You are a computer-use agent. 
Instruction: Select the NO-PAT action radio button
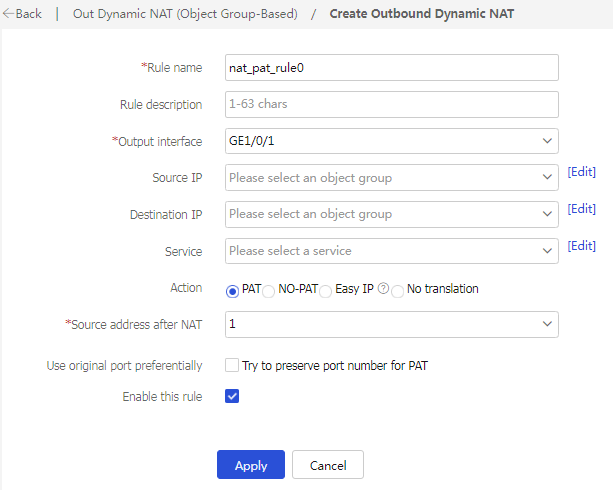269,292
